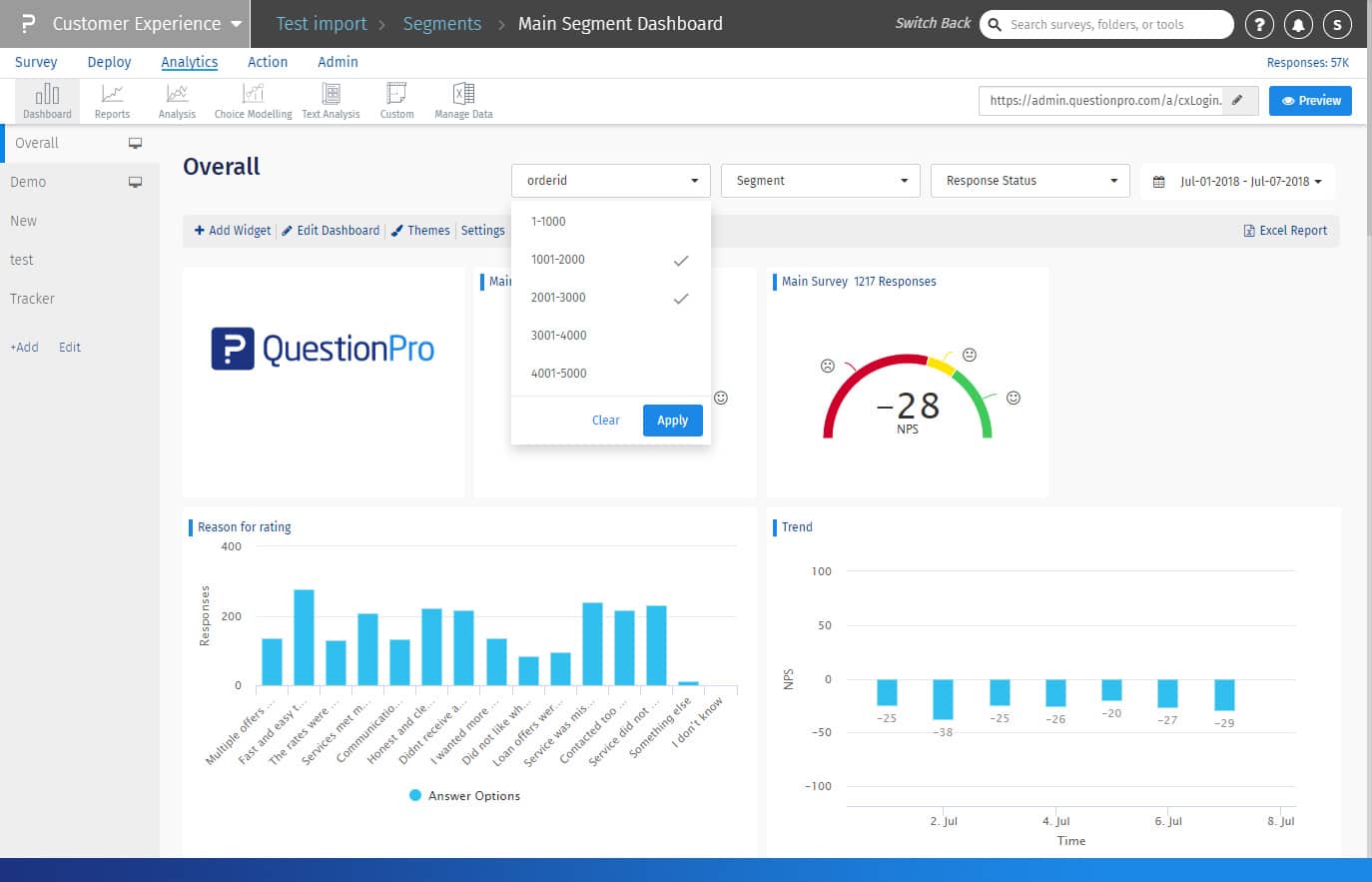Open the Jul-01-2018 date range picker

(x=1237, y=182)
